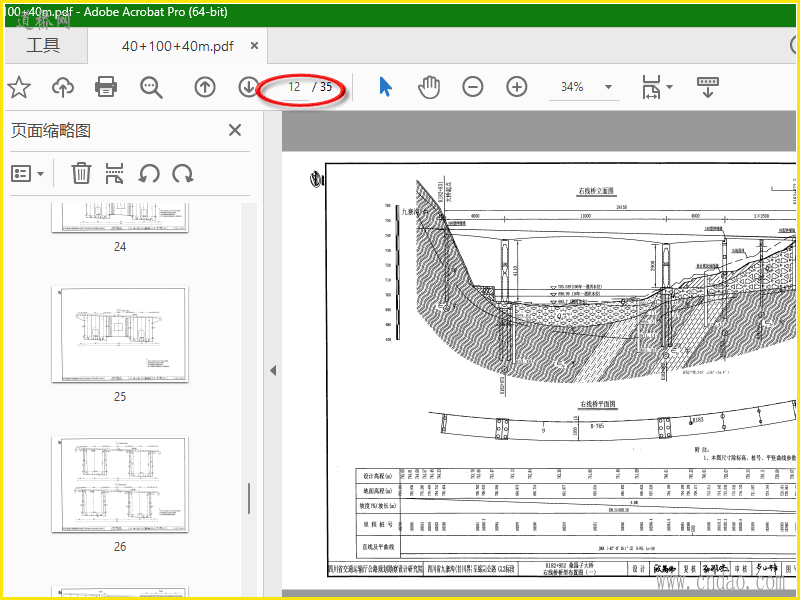This screenshot has width=800, height=600.
Task: Open the 工具 tab
Action: pyautogui.click(x=44, y=45)
